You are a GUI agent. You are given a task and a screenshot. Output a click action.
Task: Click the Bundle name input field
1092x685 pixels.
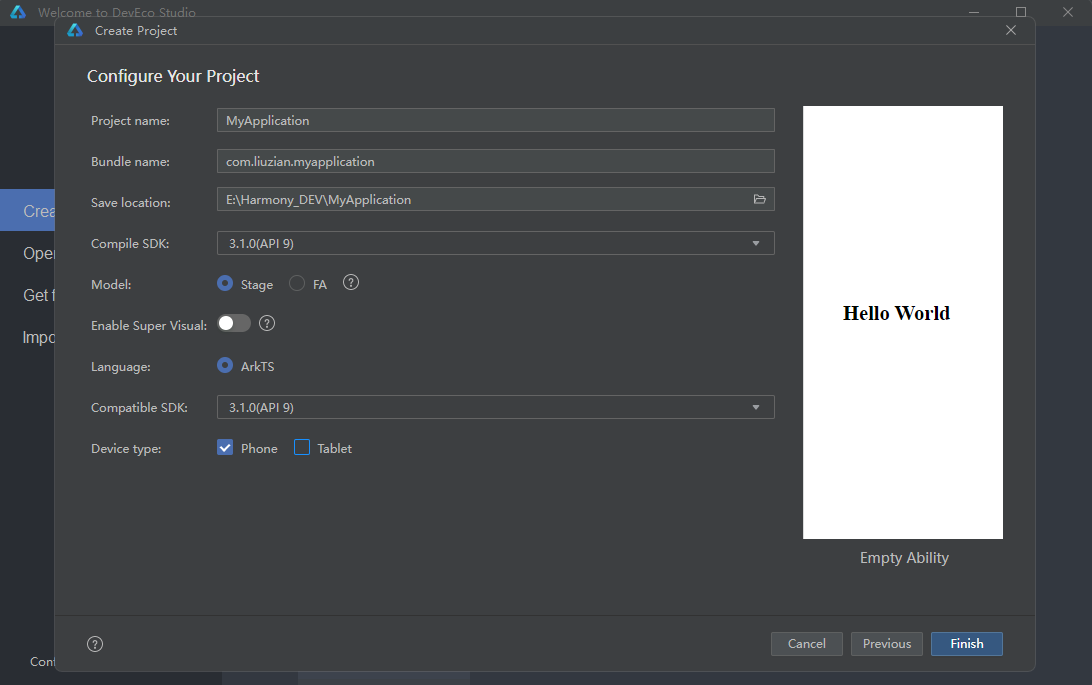click(x=496, y=161)
